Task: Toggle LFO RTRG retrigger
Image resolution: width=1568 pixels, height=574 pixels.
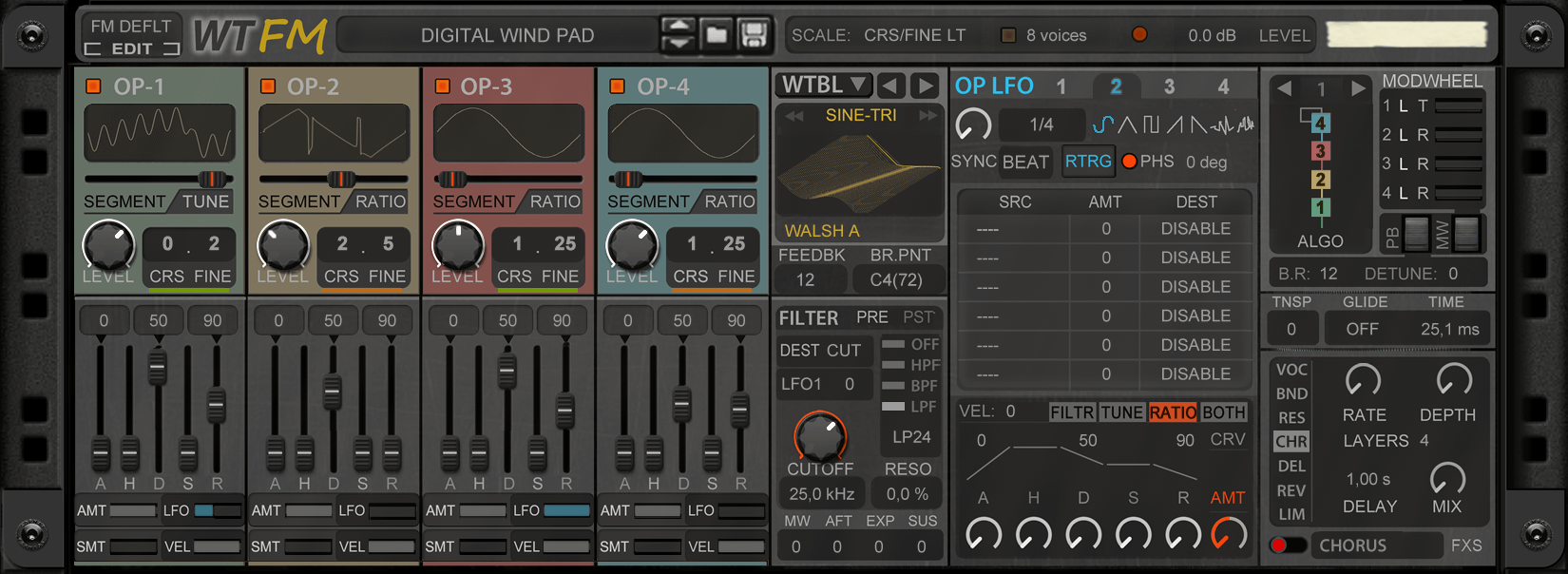Action: point(1088,162)
